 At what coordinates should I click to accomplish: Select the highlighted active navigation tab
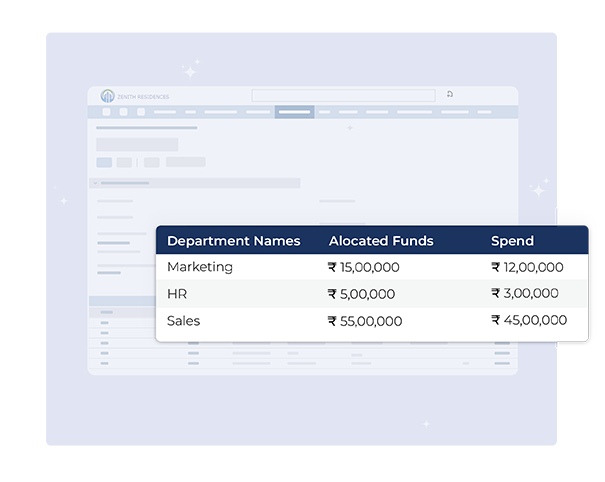click(294, 112)
